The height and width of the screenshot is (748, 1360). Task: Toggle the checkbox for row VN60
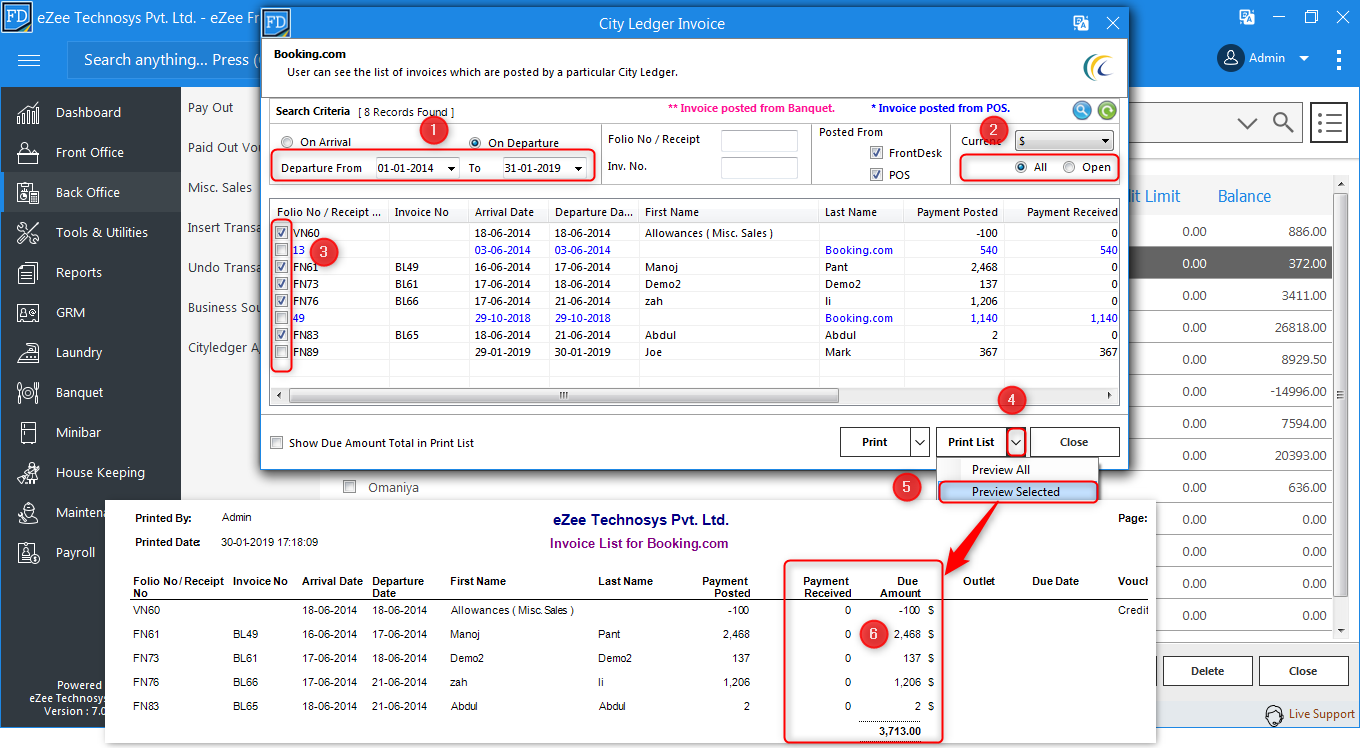282,233
